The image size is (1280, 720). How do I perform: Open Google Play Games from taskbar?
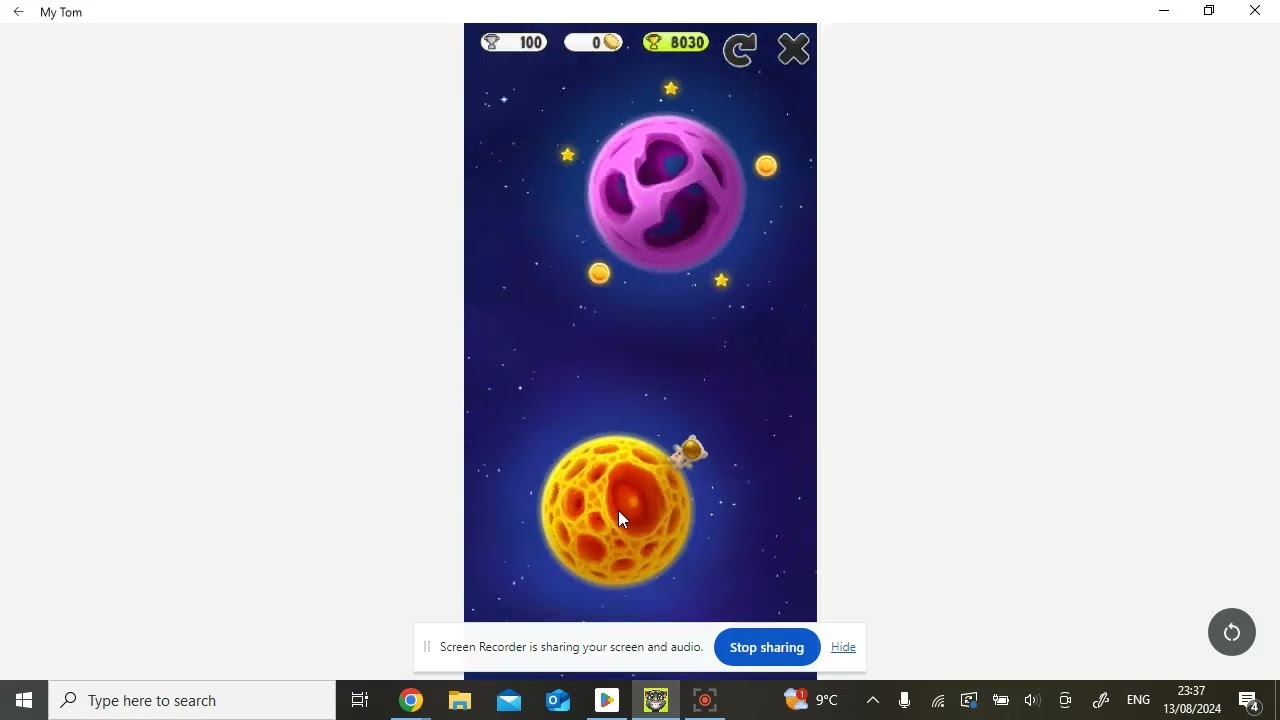point(607,700)
